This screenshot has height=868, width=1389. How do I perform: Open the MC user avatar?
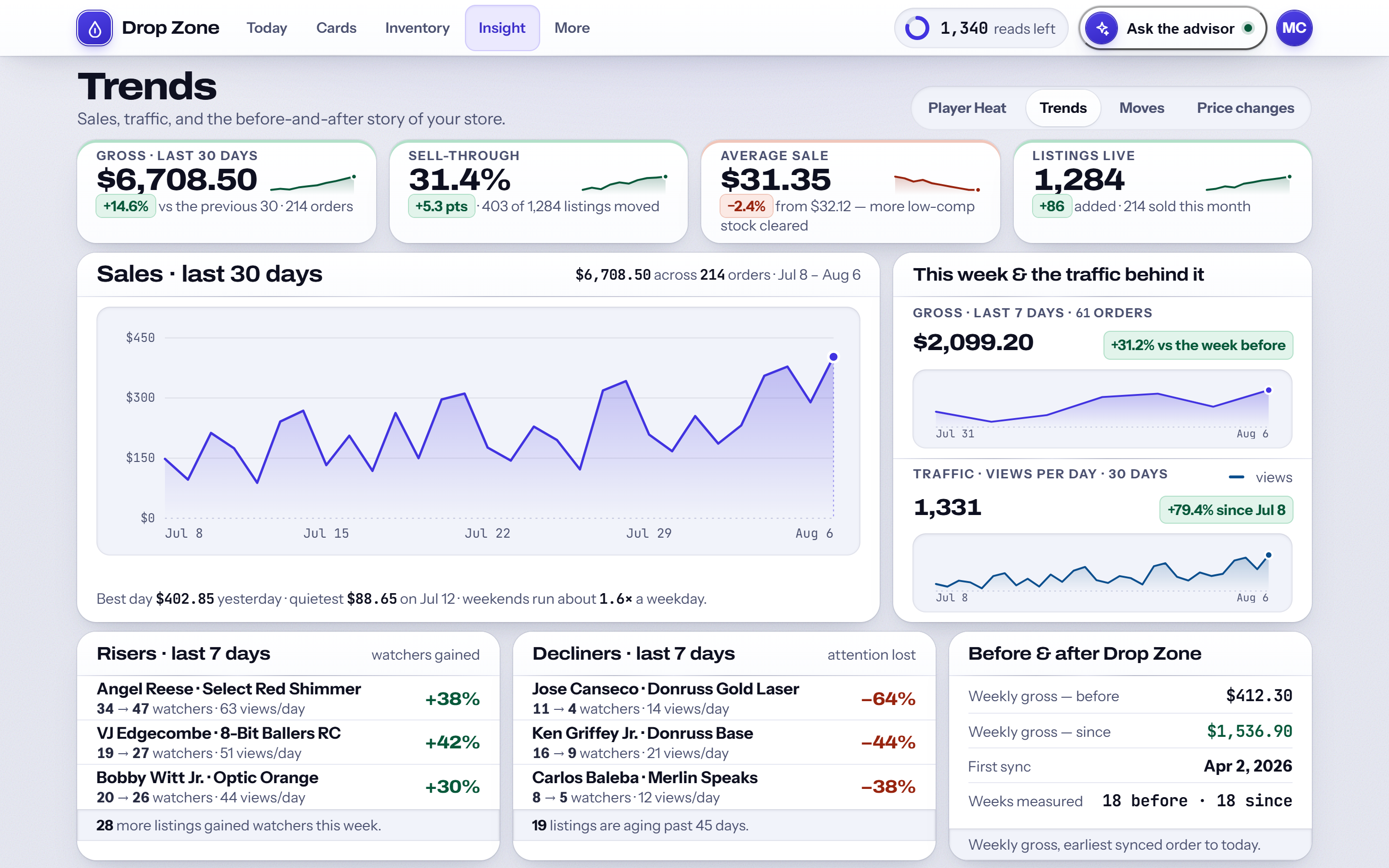pos(1294,28)
